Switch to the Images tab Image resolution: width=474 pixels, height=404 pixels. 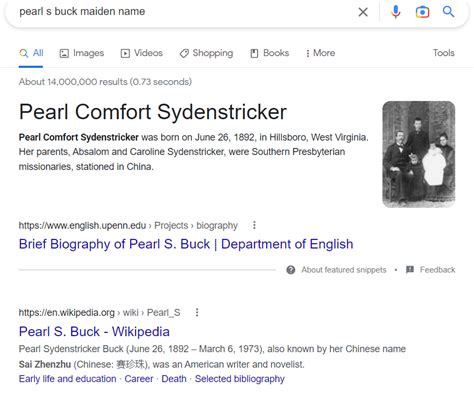82,53
